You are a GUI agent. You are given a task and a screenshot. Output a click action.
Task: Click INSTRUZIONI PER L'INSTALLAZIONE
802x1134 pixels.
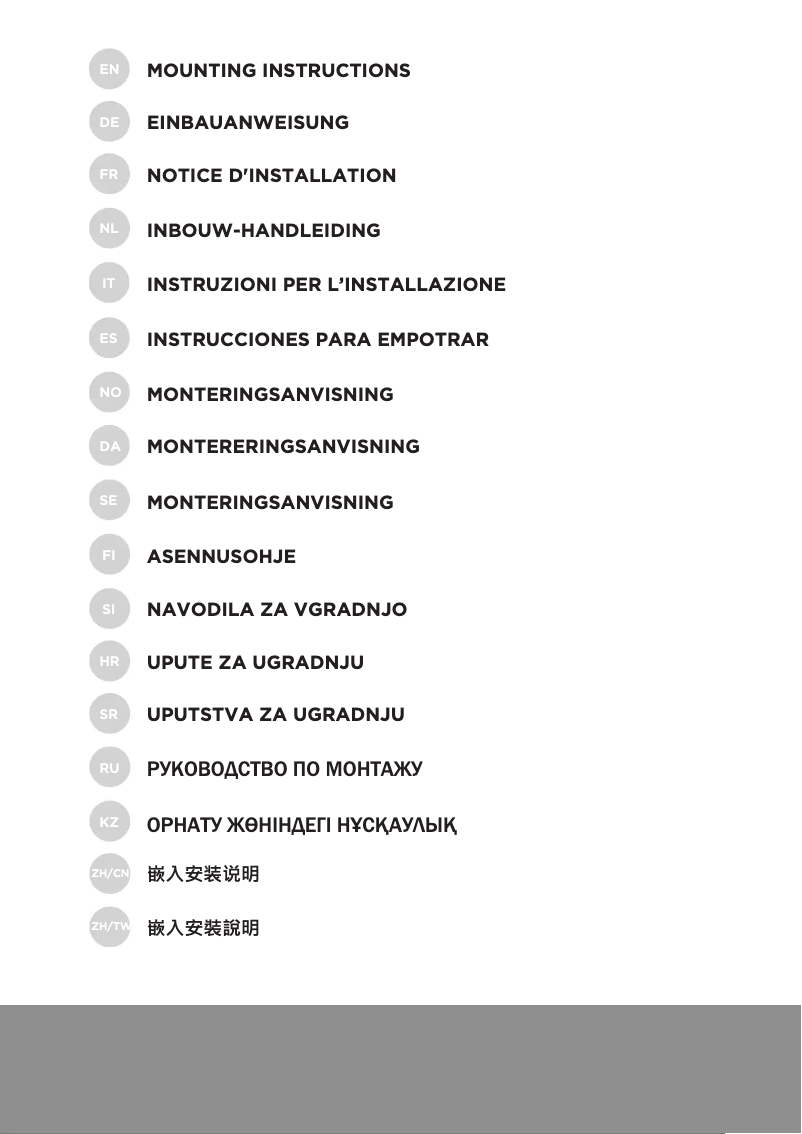(x=326, y=285)
